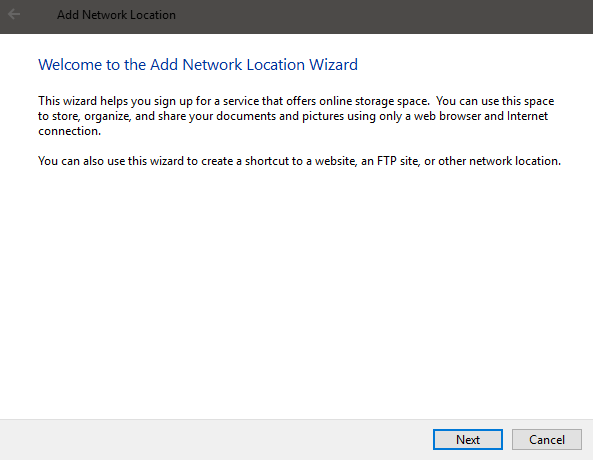Click the Add Network Location window title

point(116,15)
